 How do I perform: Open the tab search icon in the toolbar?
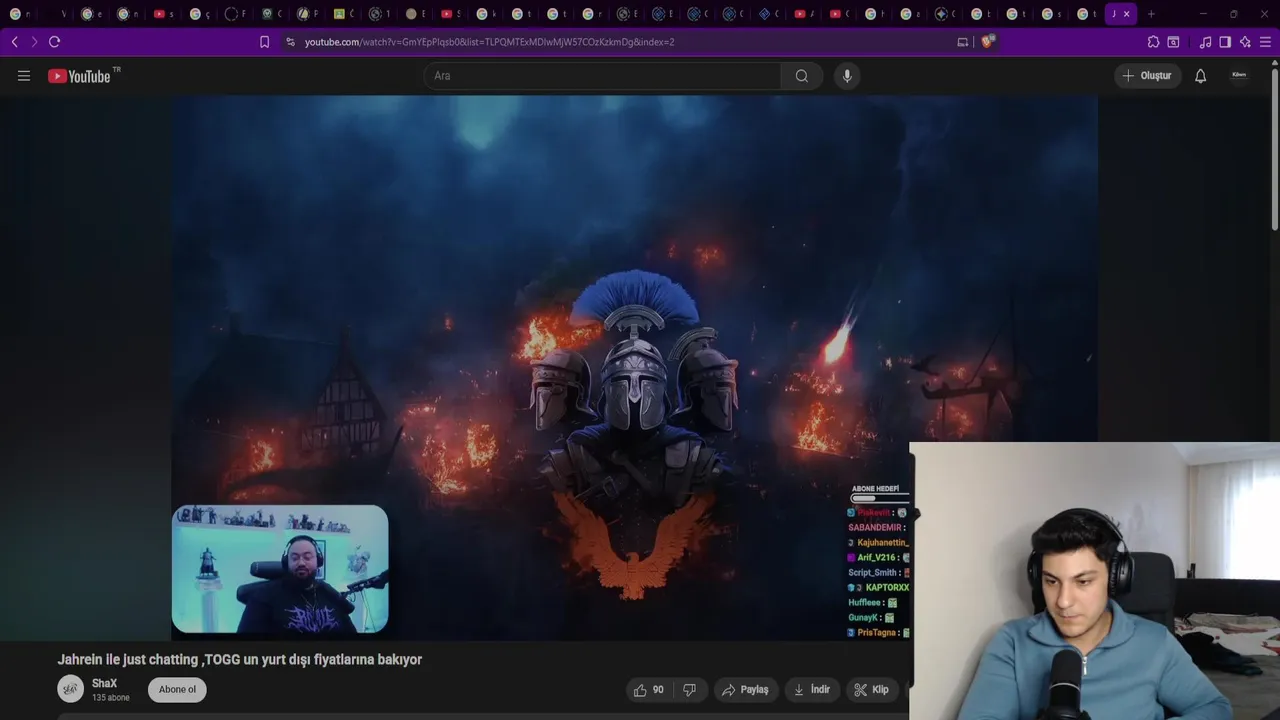1173,42
